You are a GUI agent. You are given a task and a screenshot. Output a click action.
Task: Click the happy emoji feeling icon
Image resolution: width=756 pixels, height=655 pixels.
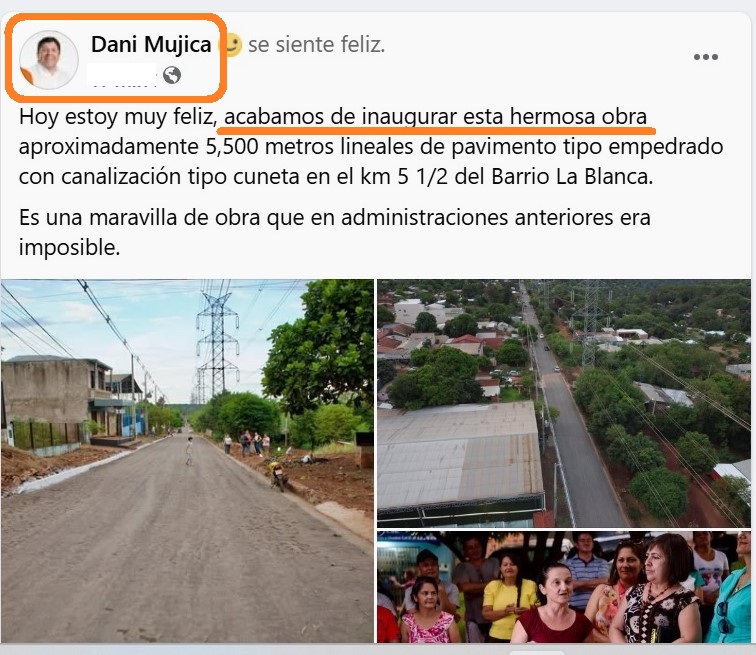(231, 45)
